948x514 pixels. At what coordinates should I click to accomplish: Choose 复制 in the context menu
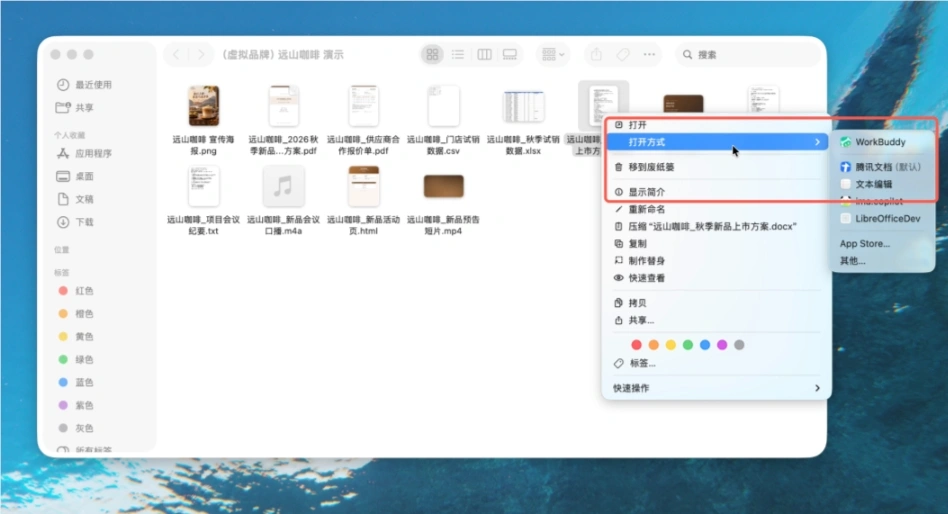pyautogui.click(x=716, y=244)
